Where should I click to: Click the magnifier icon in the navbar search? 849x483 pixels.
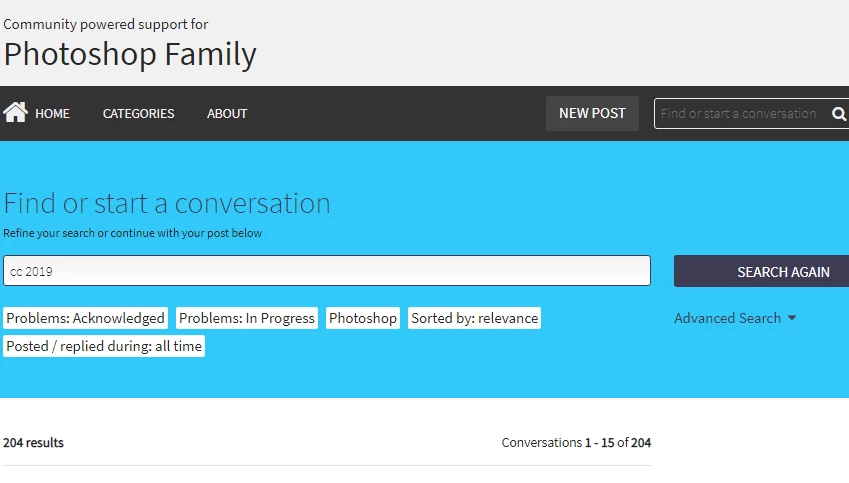pos(839,114)
